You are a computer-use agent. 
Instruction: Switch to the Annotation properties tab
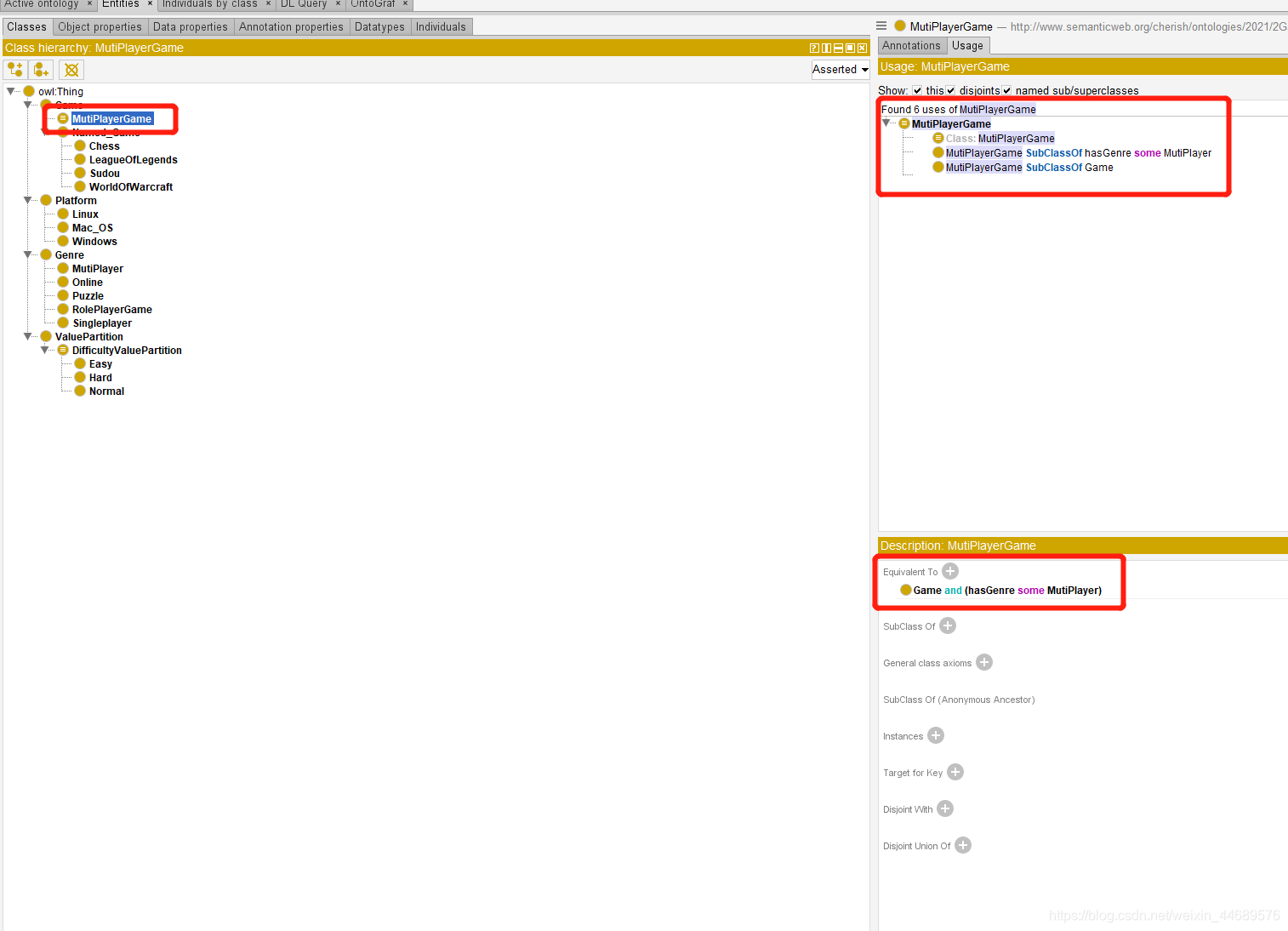point(291,27)
